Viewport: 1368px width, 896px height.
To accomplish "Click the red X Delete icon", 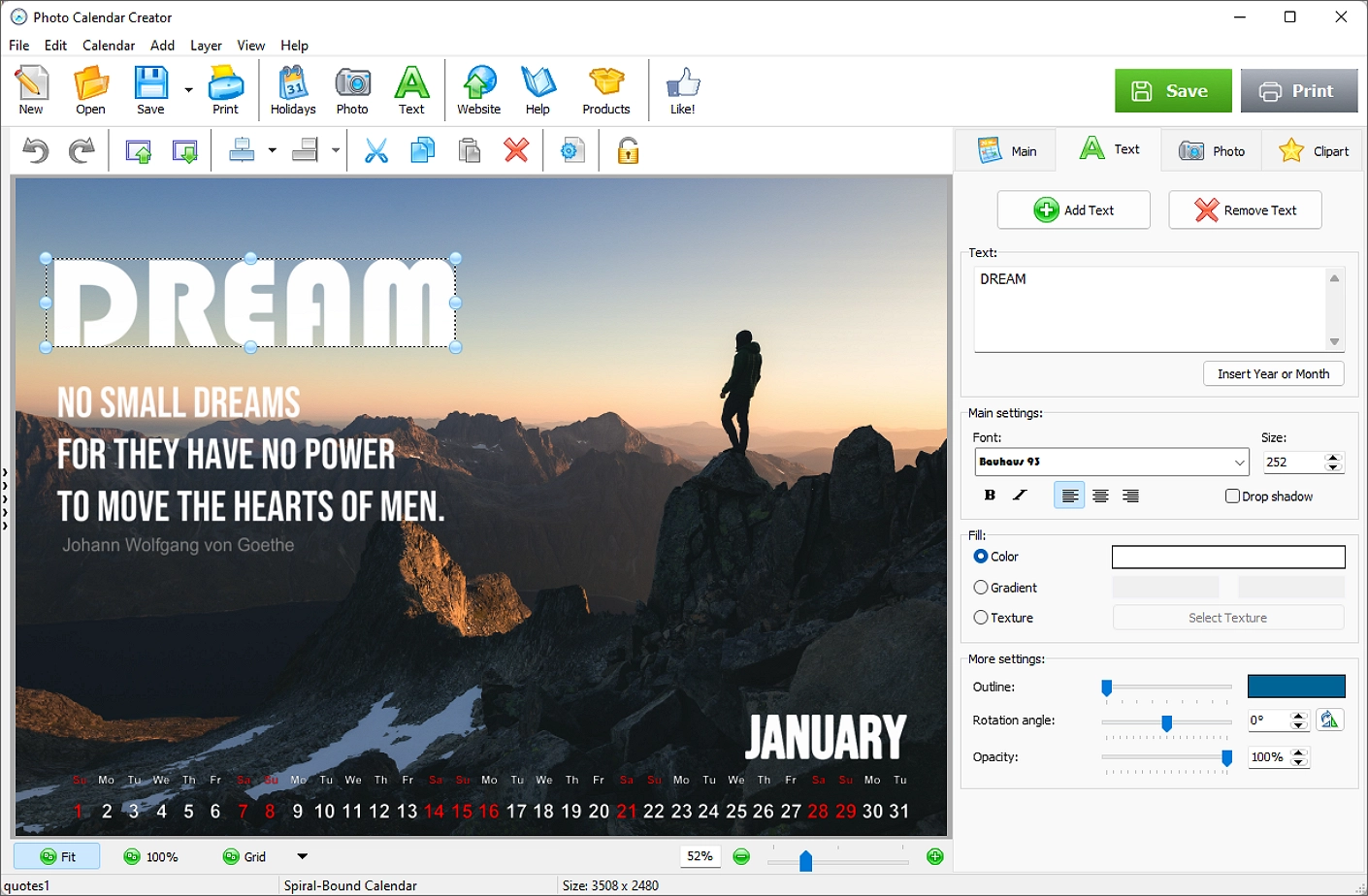I will (x=516, y=151).
